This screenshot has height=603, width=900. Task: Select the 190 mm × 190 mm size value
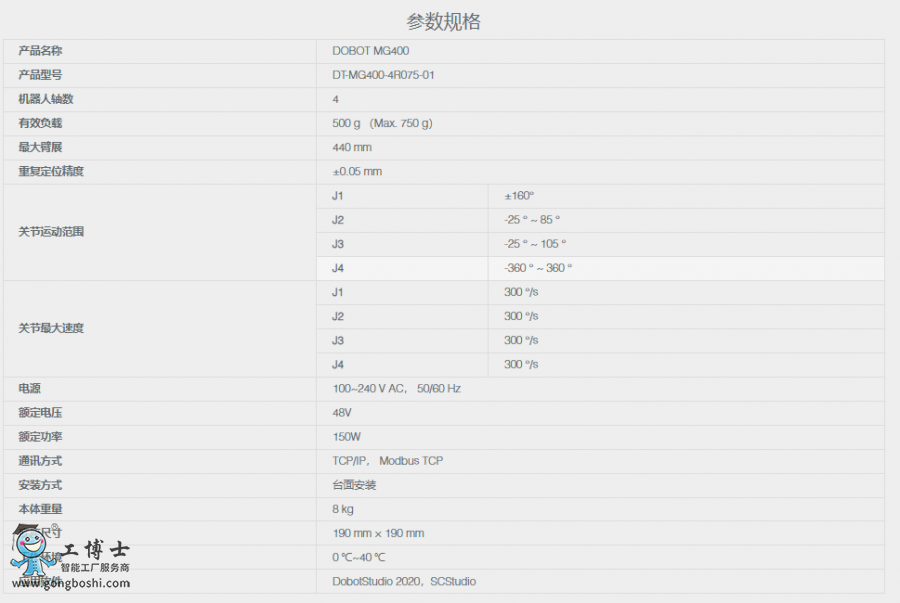[378, 533]
